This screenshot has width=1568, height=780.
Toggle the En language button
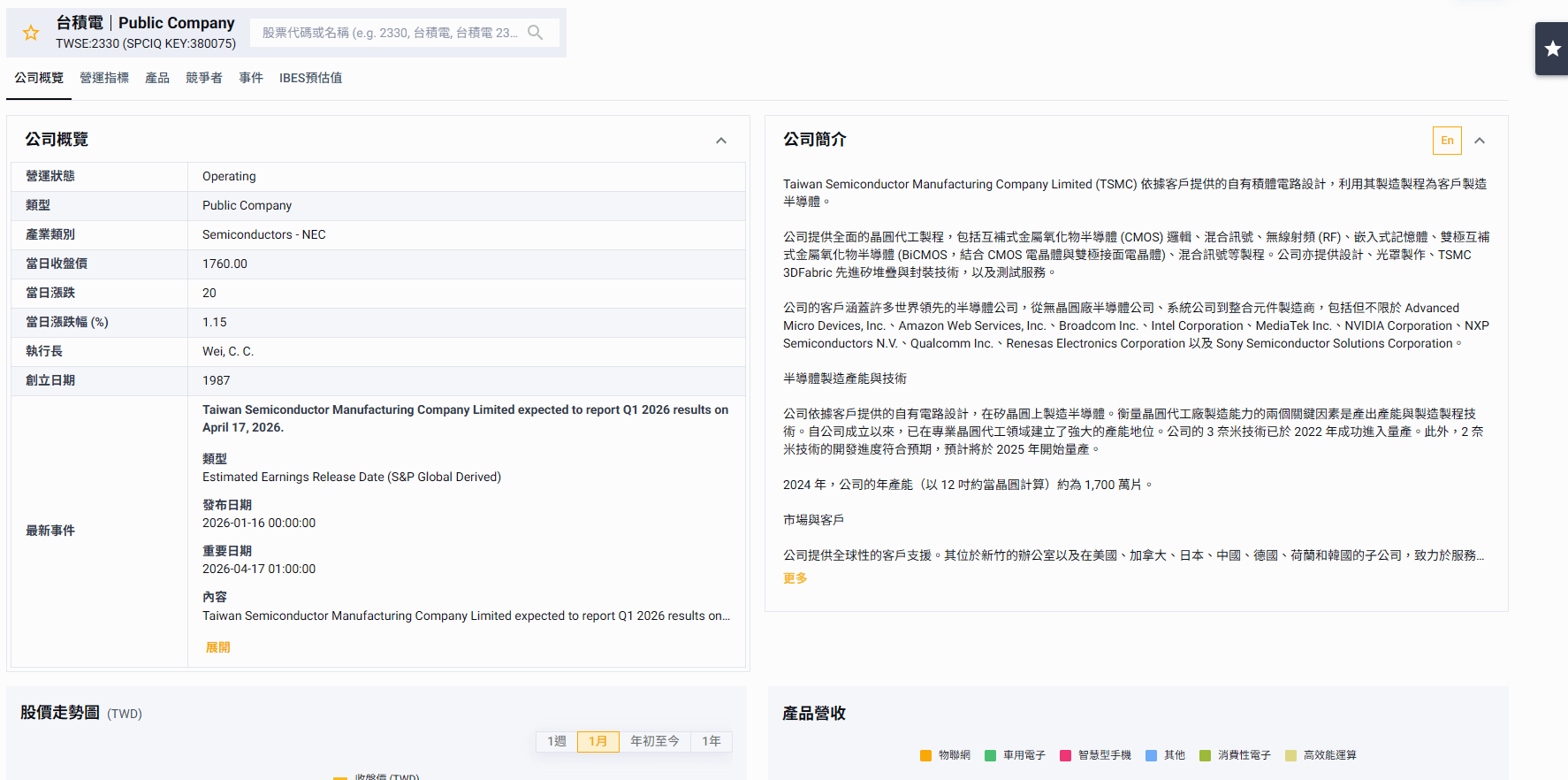[1446, 141]
